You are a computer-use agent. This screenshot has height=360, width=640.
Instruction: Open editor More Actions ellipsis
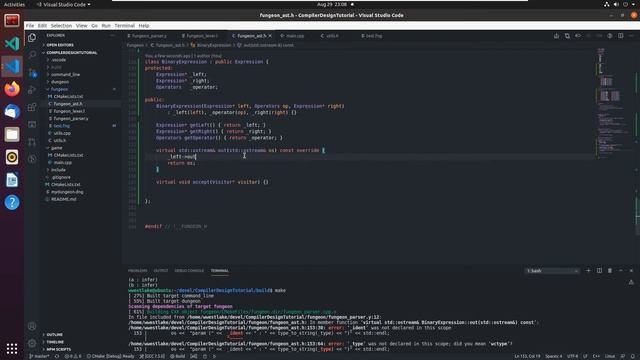click(x=631, y=36)
